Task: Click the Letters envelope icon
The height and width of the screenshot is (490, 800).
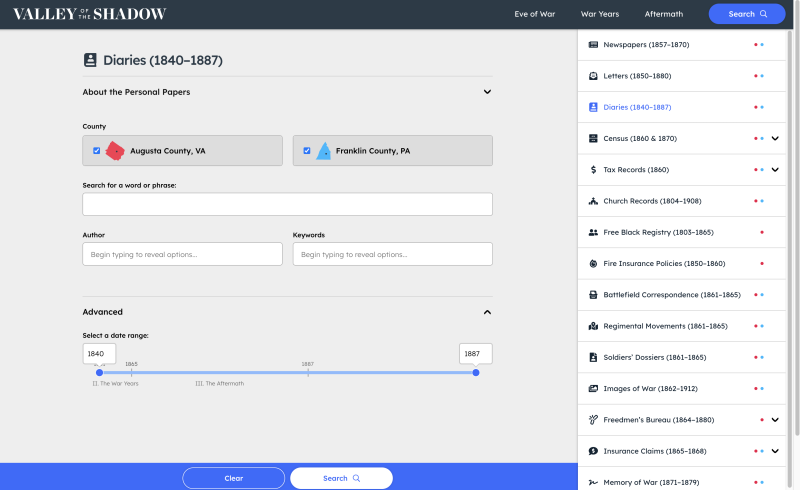Action: click(x=593, y=76)
